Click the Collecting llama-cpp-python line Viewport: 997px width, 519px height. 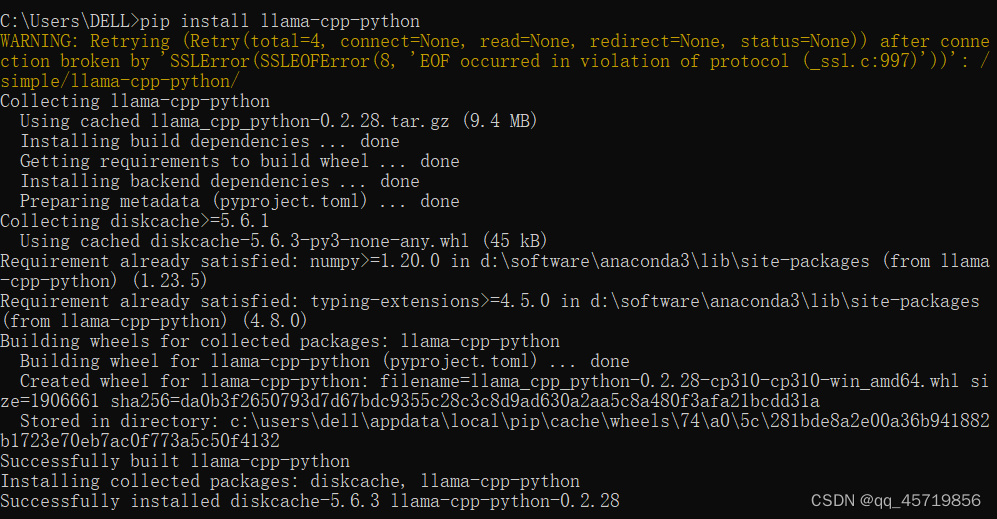click(x=135, y=101)
